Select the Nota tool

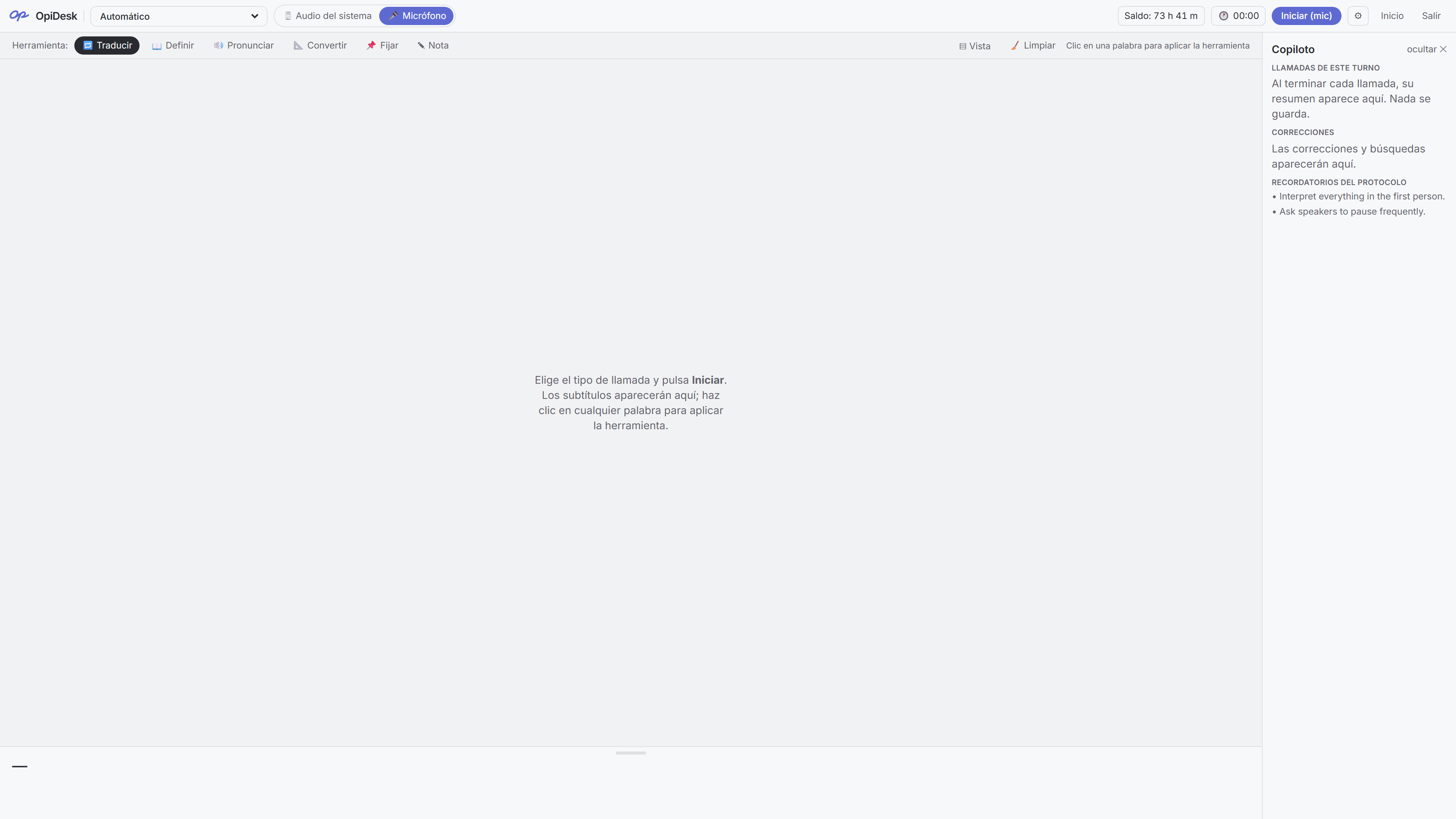coord(433,45)
